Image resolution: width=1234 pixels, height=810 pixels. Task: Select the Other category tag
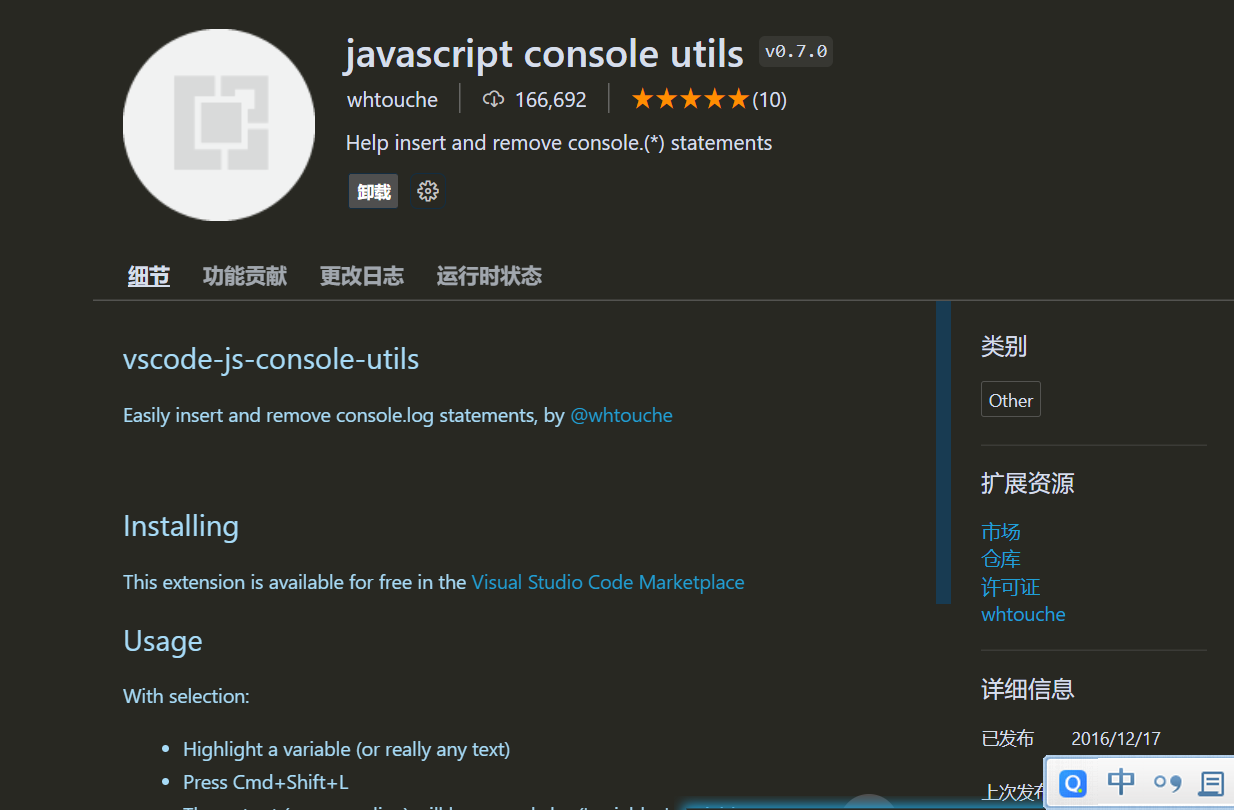coord(1011,400)
